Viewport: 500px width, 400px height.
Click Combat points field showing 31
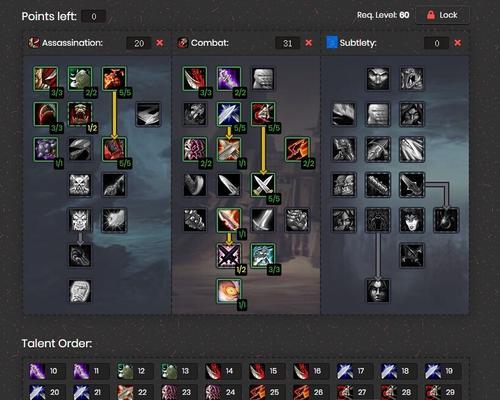pos(287,43)
